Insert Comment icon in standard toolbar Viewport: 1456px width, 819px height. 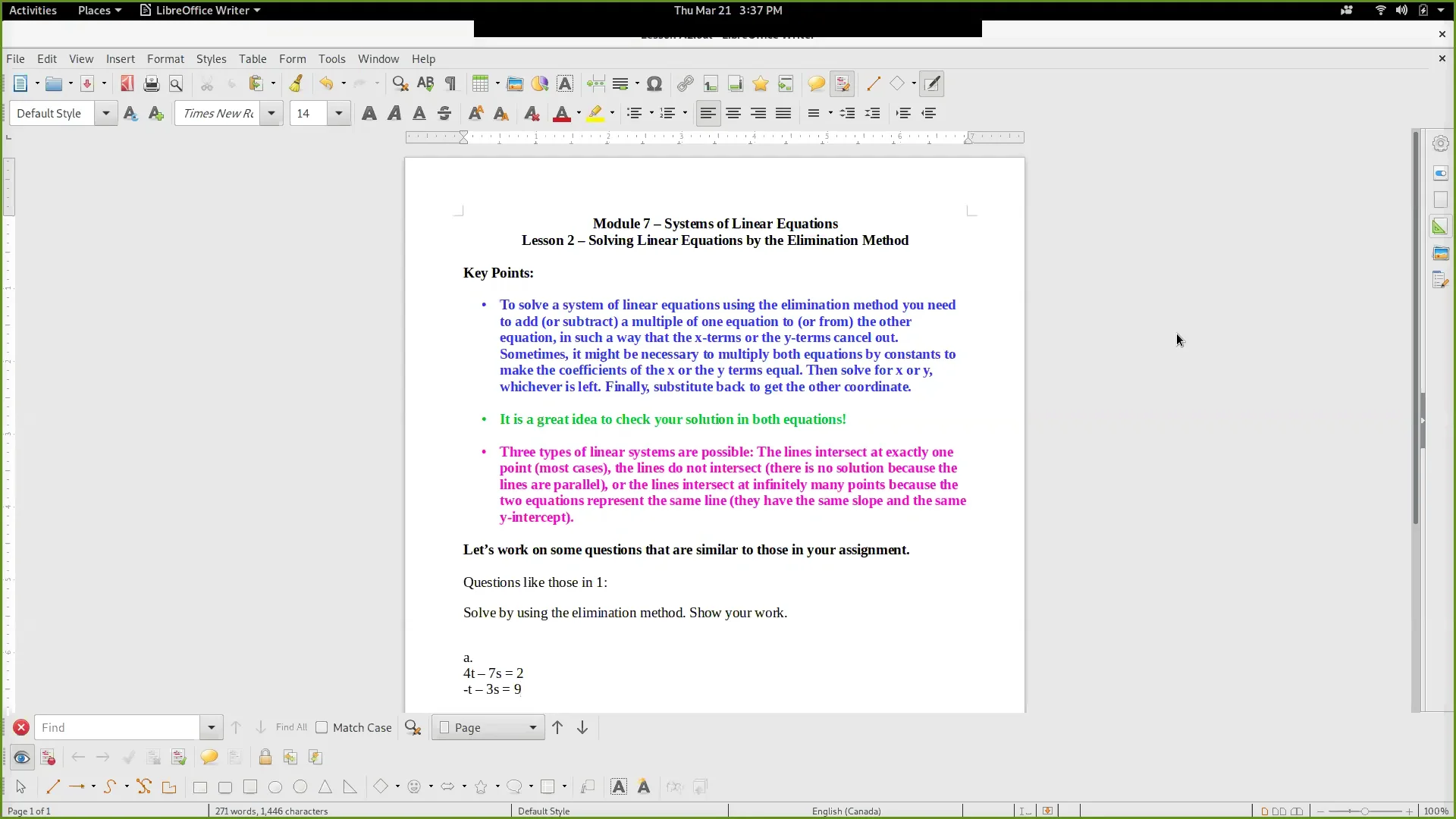[x=817, y=83]
